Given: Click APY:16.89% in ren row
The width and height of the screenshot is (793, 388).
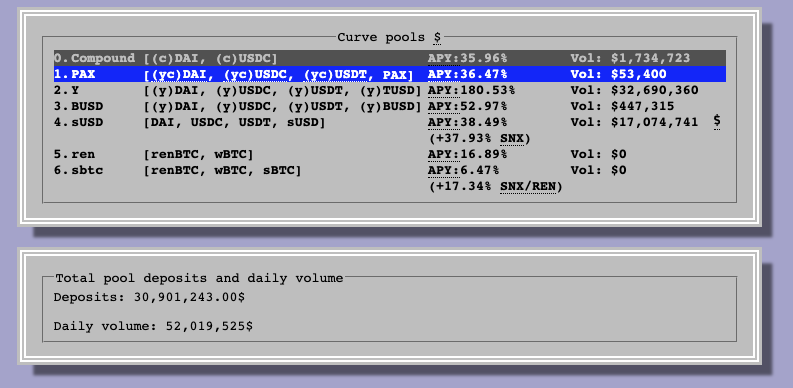Looking at the screenshot, I should (467, 154).
